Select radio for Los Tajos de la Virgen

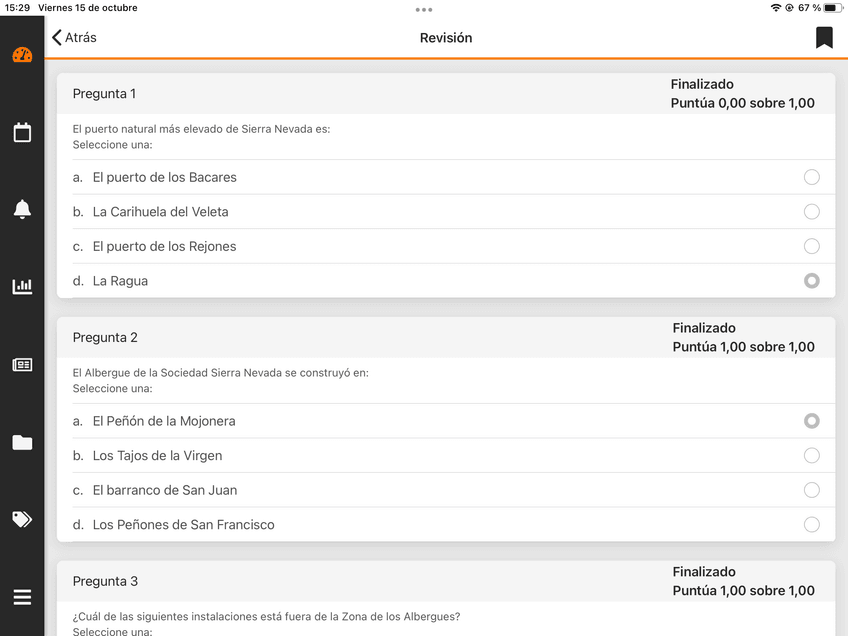(811, 456)
